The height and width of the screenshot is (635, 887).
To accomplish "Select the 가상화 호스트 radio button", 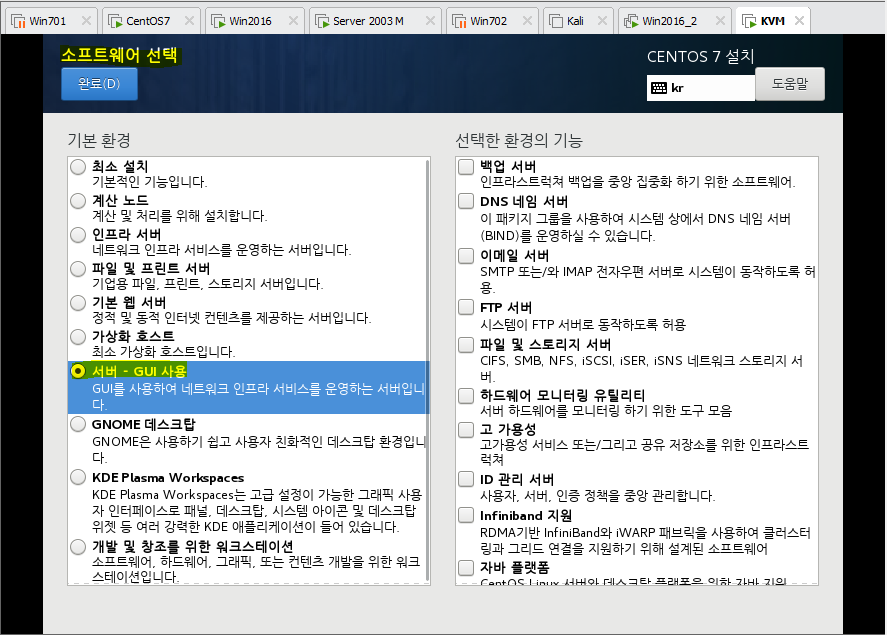I will click(78, 336).
